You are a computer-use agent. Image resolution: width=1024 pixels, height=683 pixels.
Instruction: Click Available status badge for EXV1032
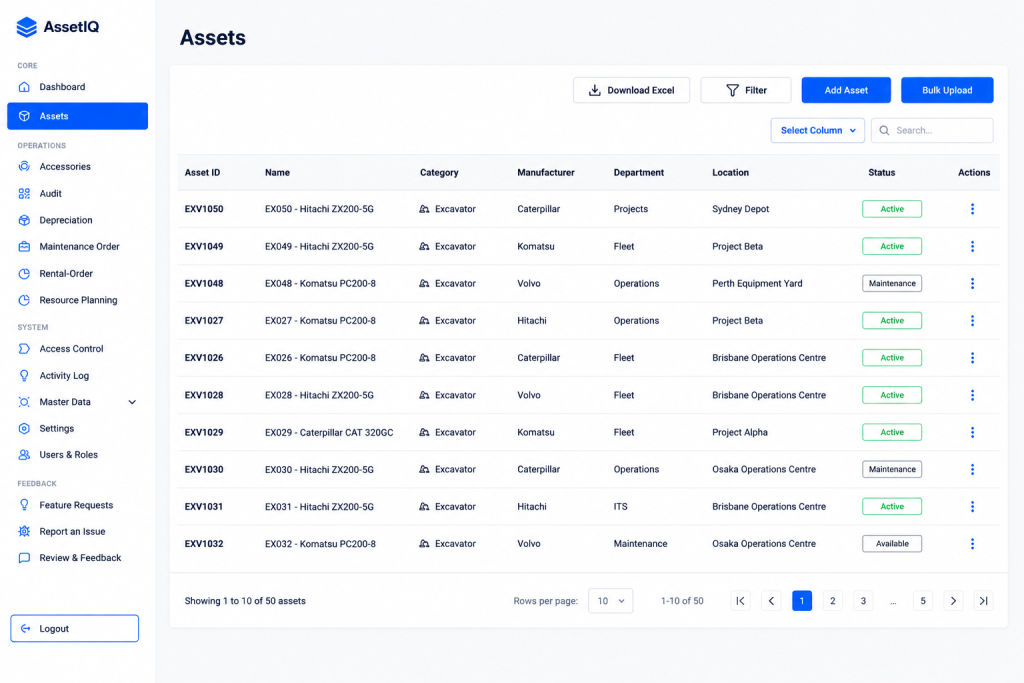[x=892, y=544]
